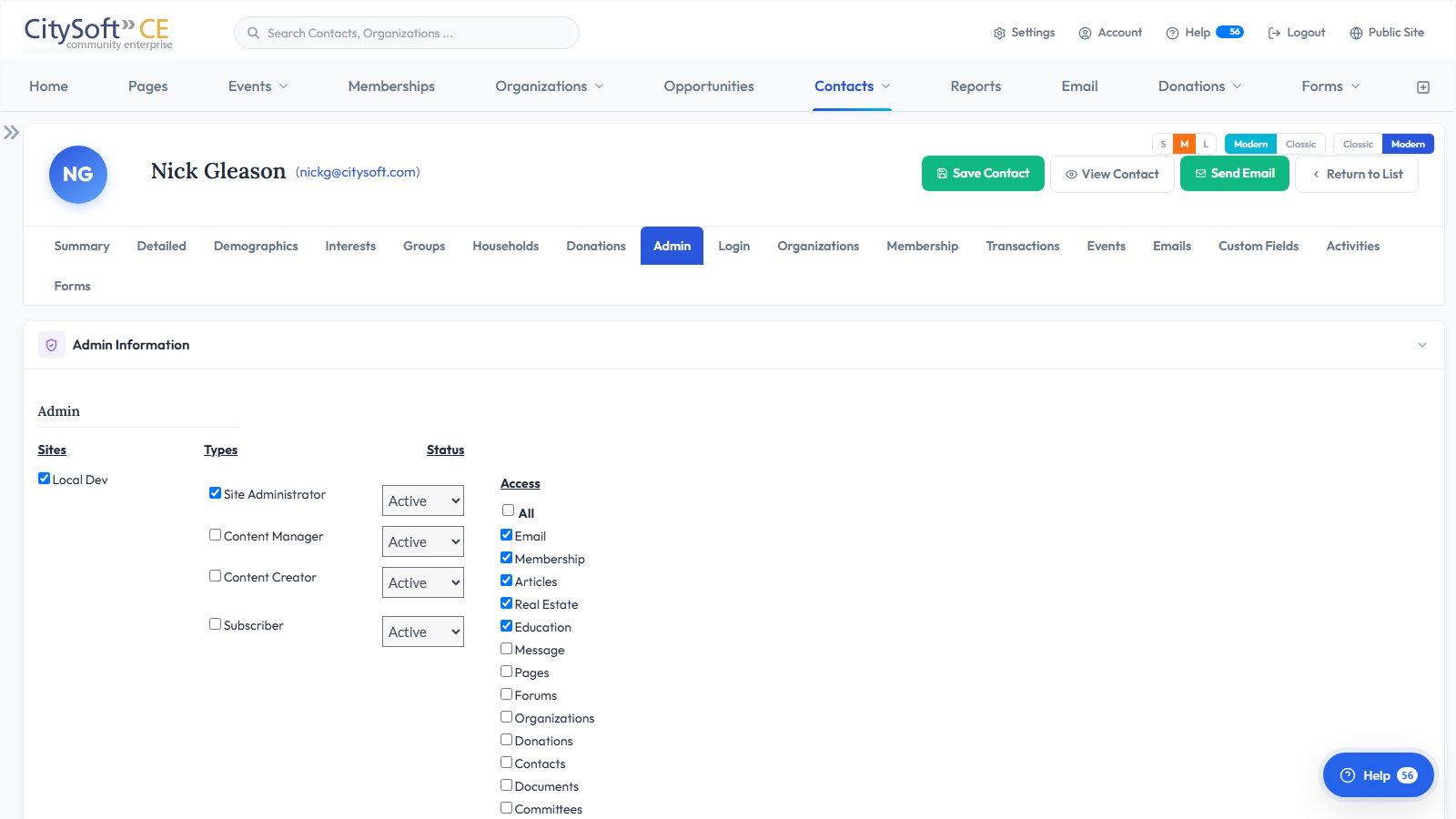This screenshot has height=819, width=1456.
Task: Switch to the Transactions tab
Action: click(x=1023, y=246)
